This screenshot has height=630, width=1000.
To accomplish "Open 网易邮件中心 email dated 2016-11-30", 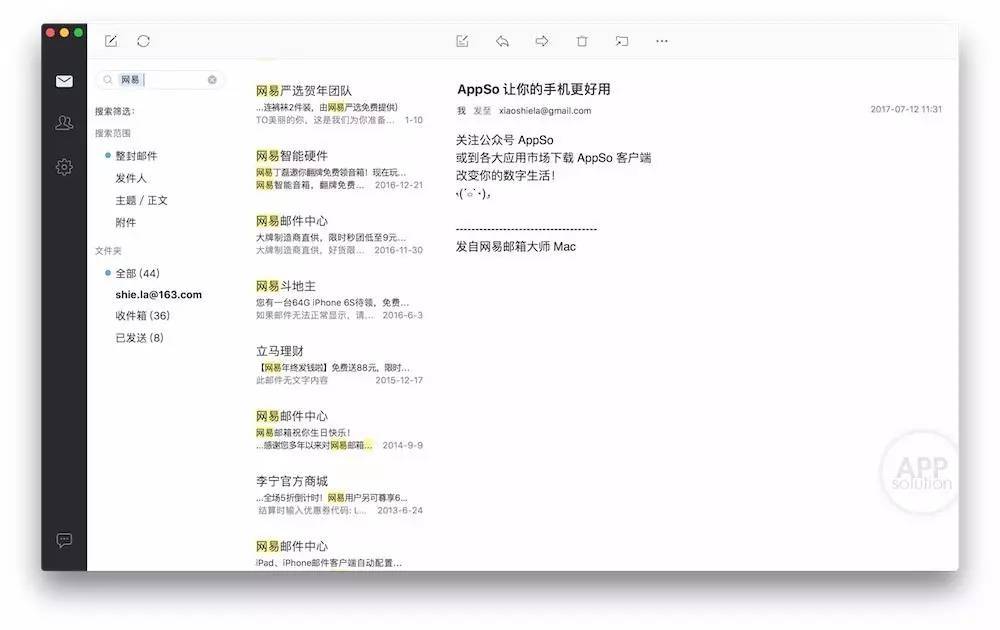I will pos(339,235).
